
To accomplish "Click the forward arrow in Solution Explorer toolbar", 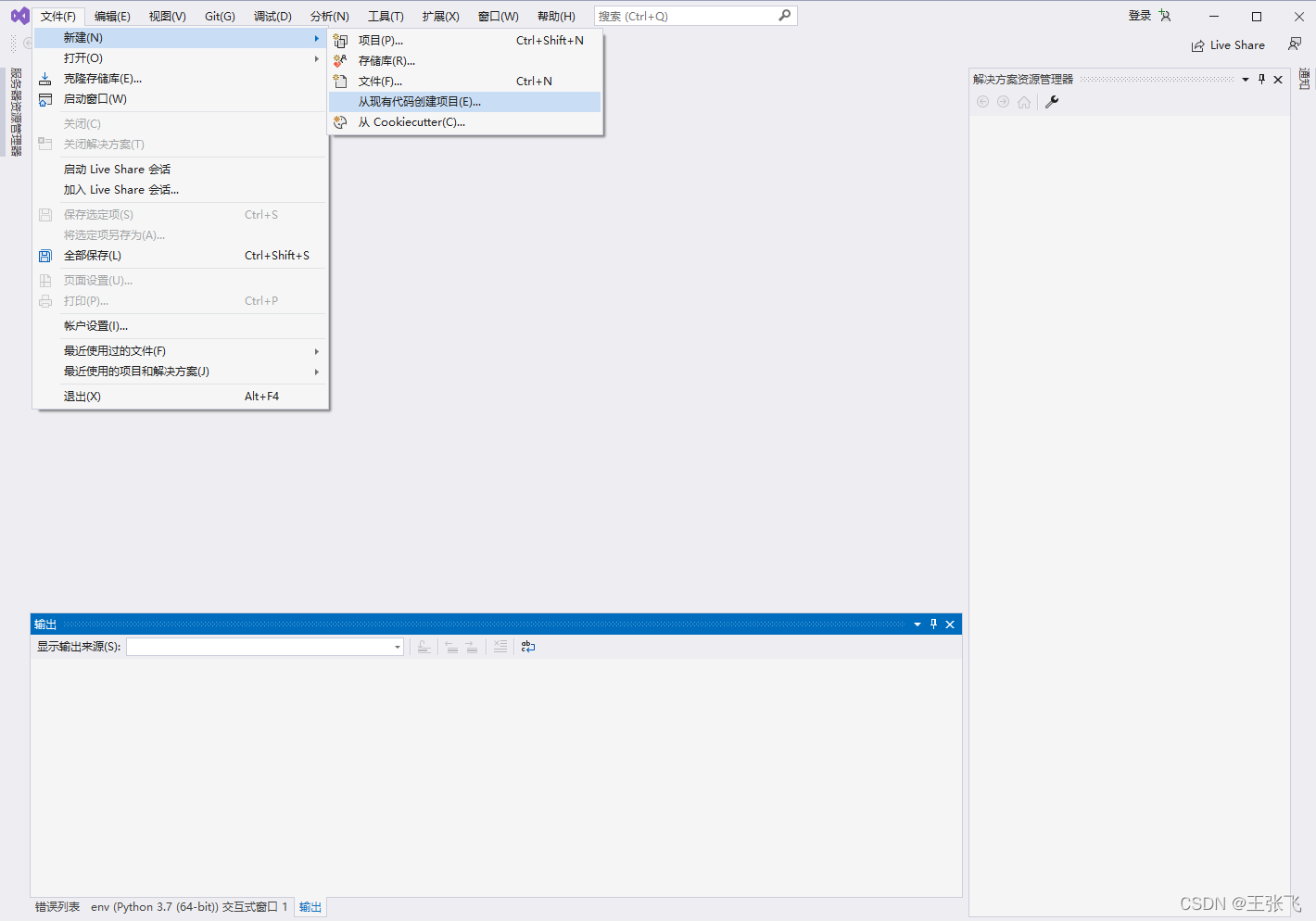I will coord(1003,102).
